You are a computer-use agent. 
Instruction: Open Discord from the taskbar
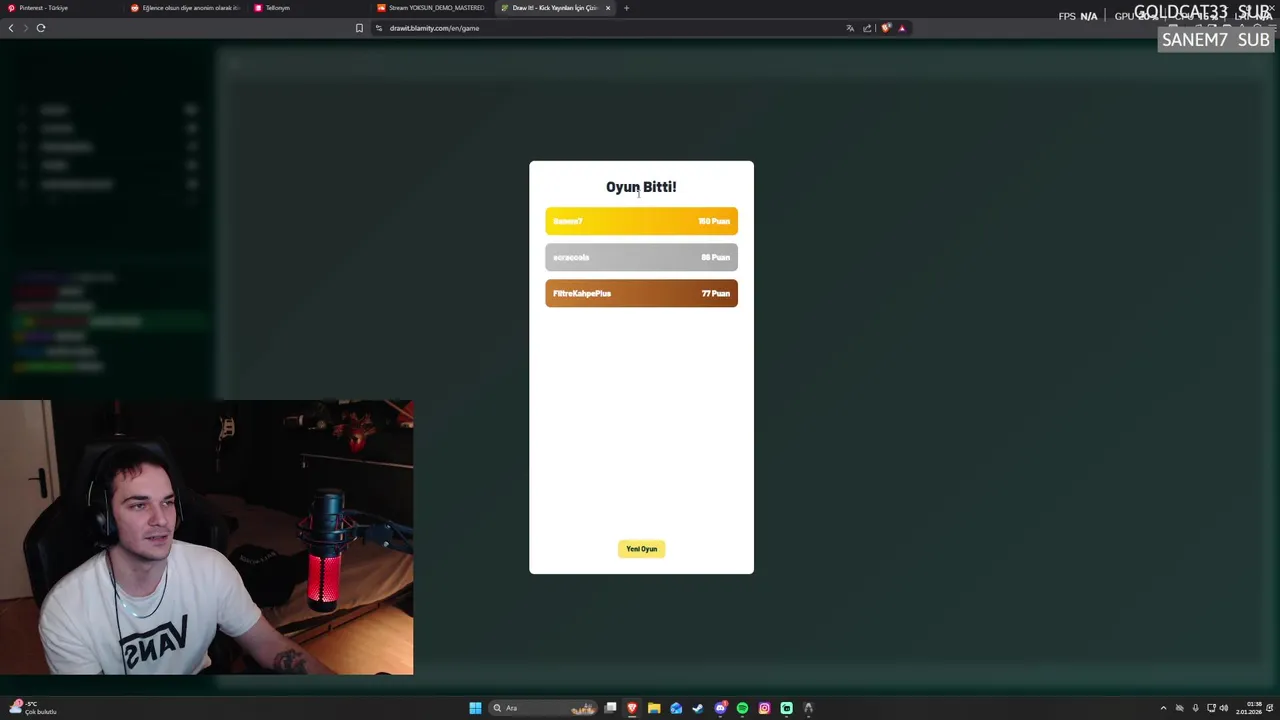pyautogui.click(x=720, y=708)
